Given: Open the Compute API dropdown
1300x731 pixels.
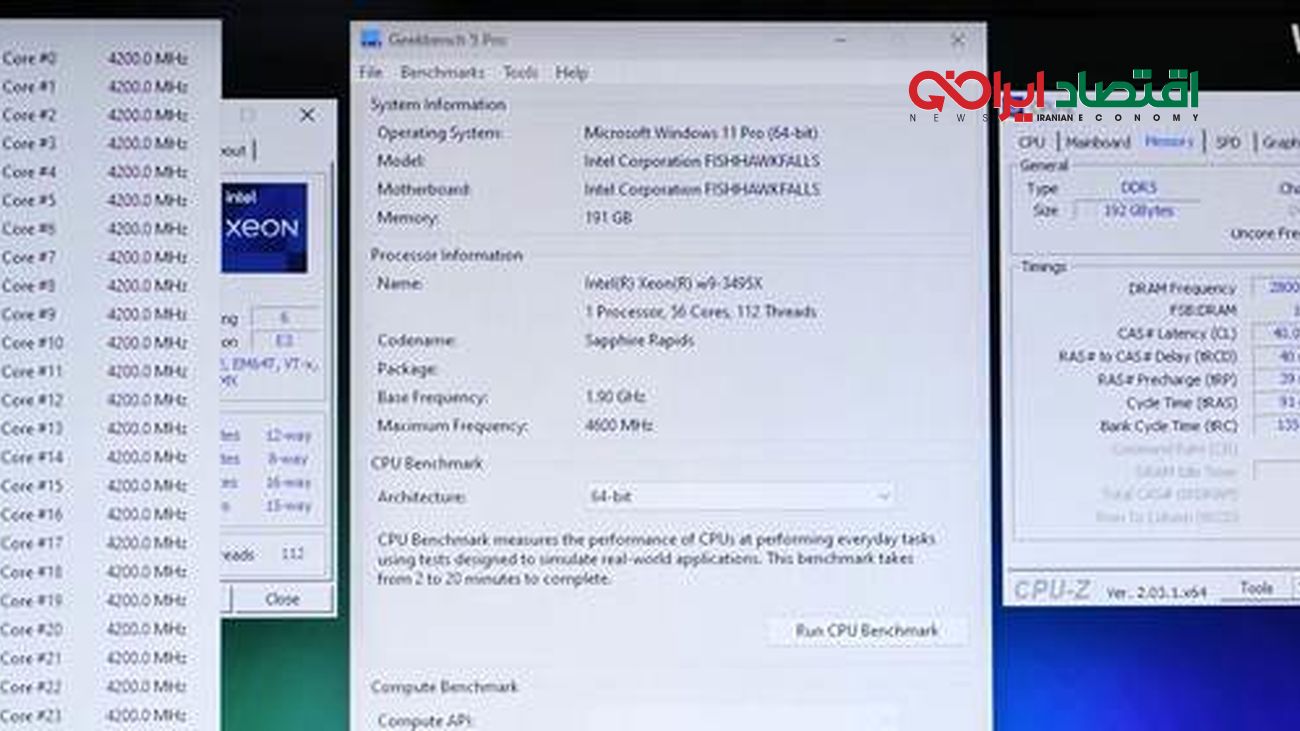Looking at the screenshot, I should pos(739,720).
